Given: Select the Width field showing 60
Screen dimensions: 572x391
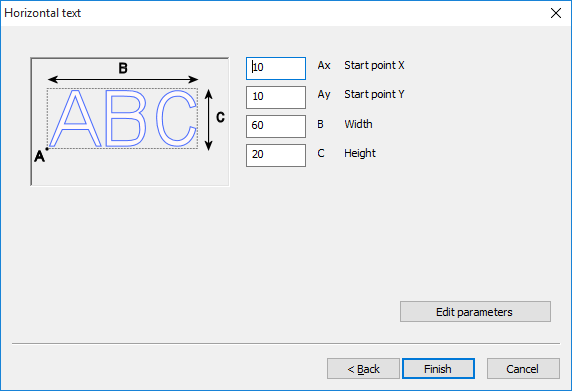Looking at the screenshot, I should click(276, 127).
